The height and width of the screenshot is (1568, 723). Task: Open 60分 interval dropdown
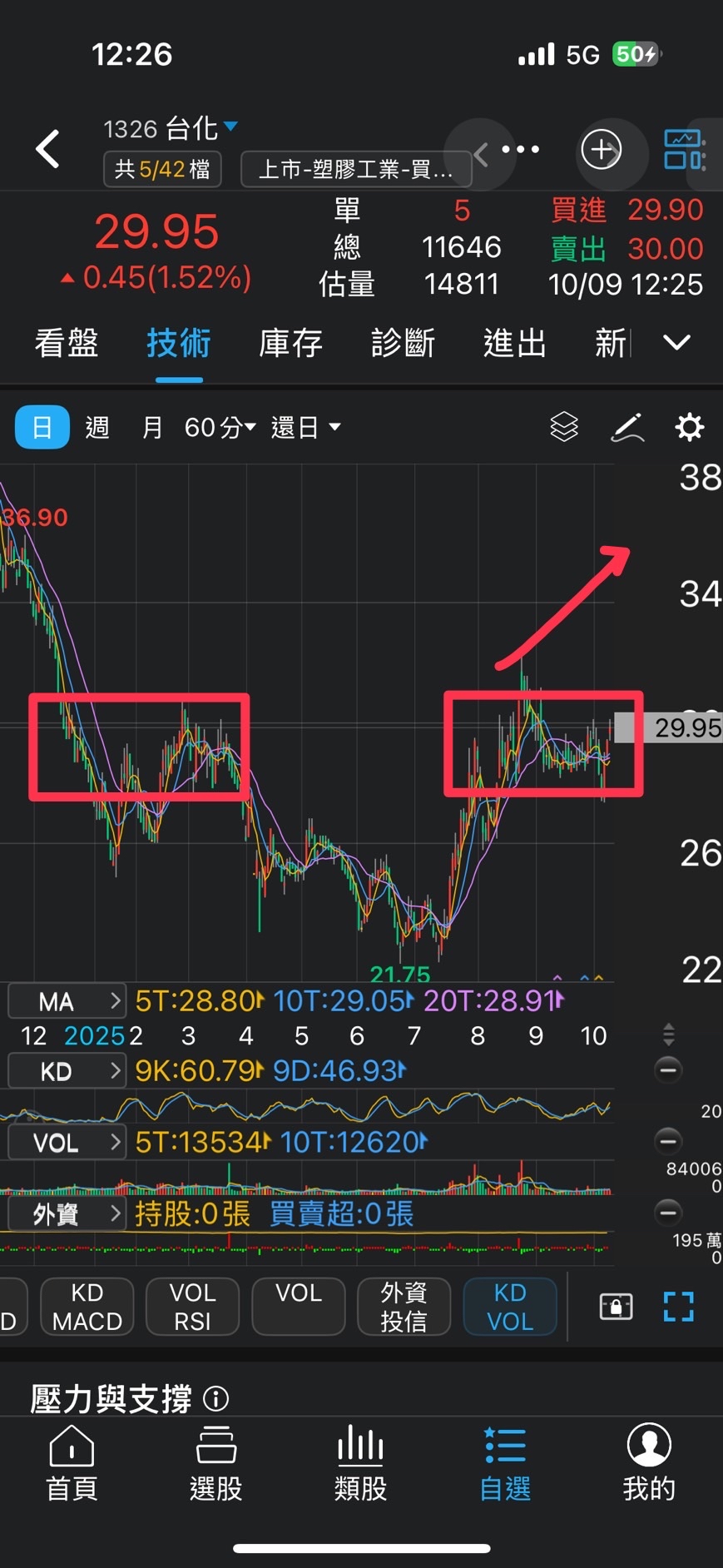point(220,427)
